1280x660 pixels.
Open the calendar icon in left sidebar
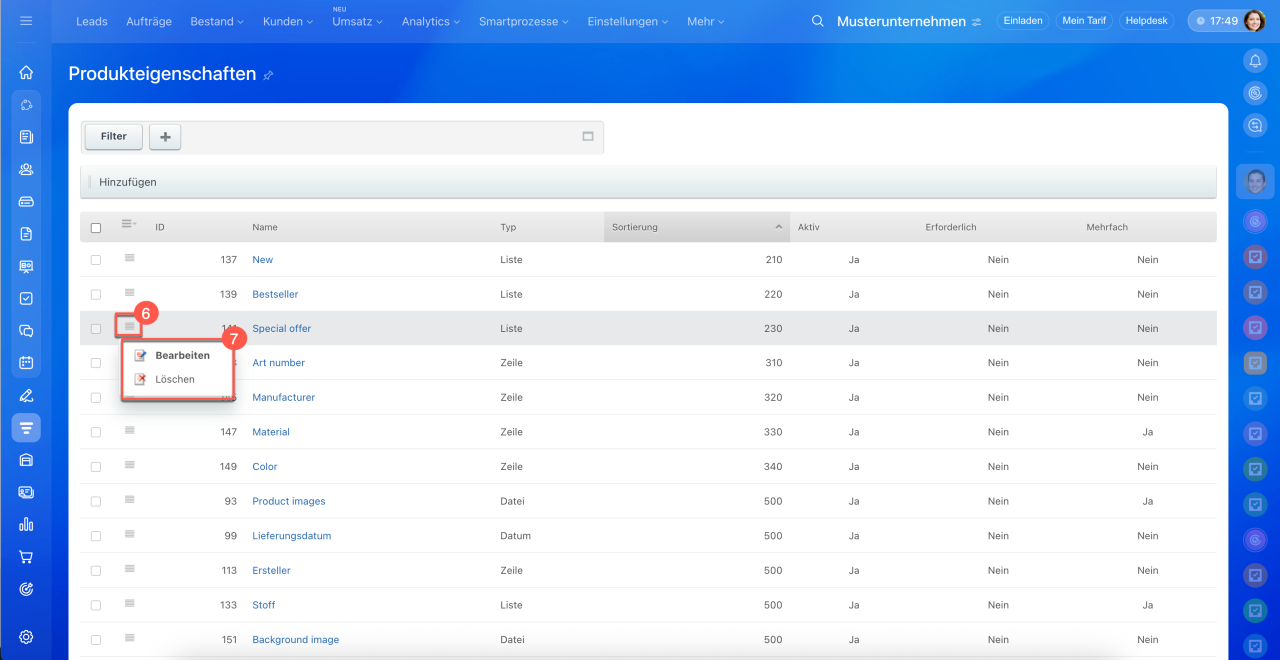click(x=26, y=363)
